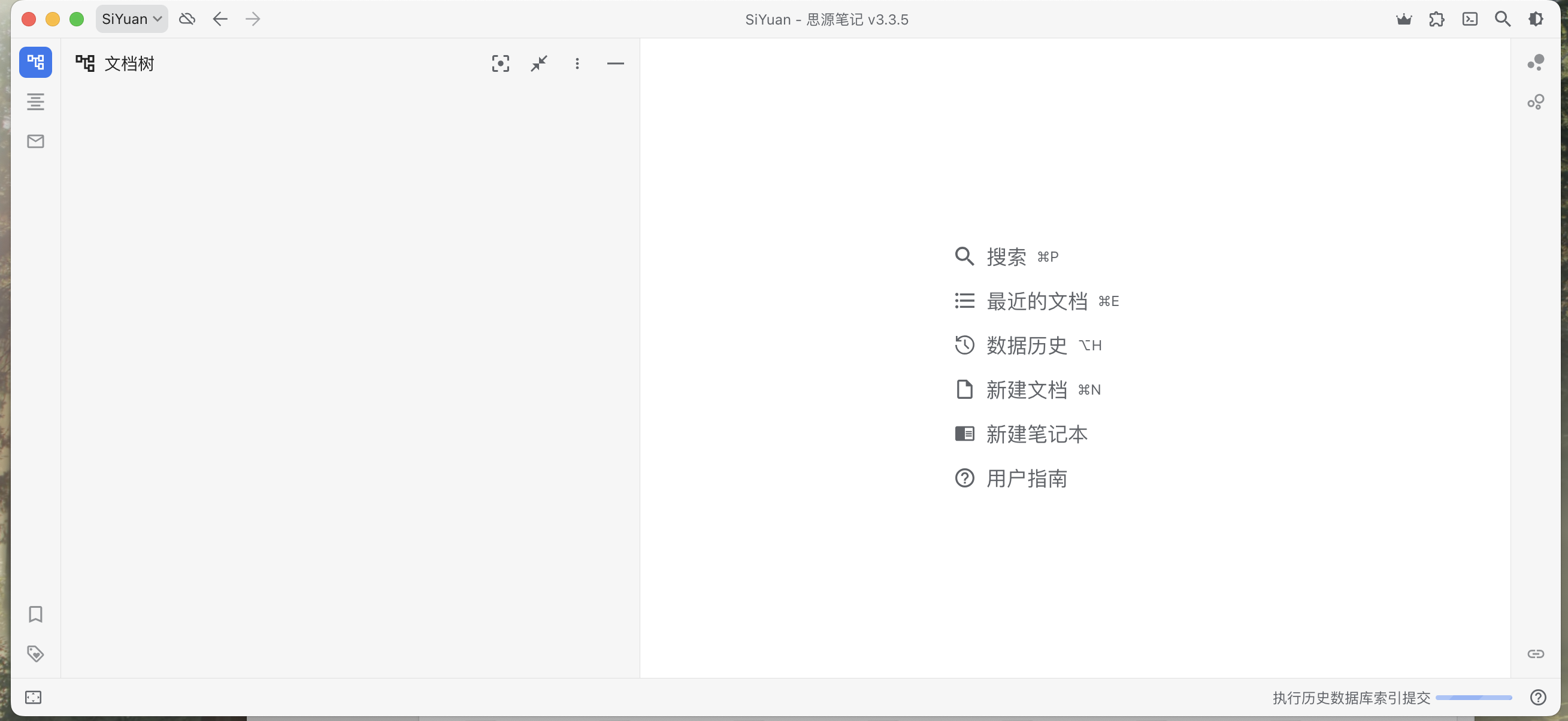Viewport: 1568px width, 721px height.
Task: Open 数据历史 data history
Action: click(1026, 345)
